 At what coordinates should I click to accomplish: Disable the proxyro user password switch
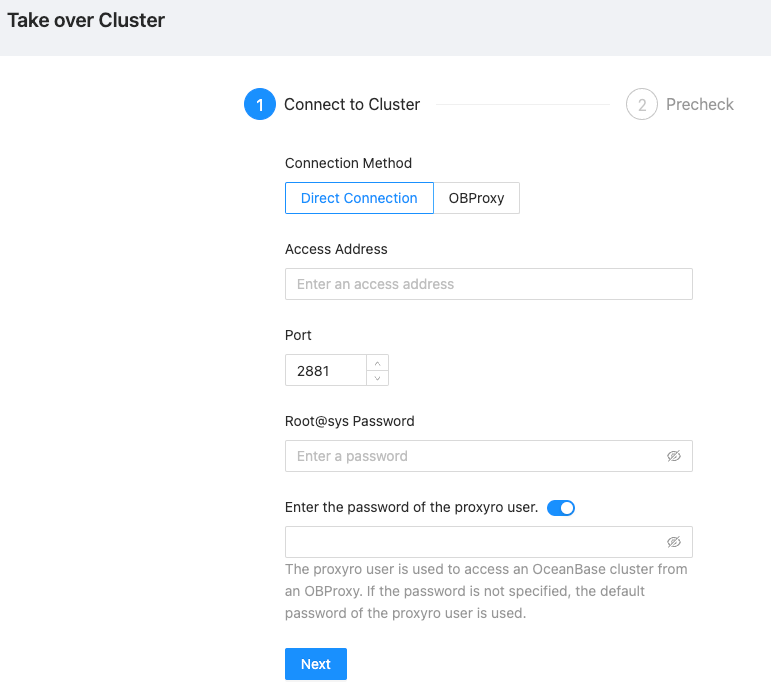pyautogui.click(x=561, y=508)
